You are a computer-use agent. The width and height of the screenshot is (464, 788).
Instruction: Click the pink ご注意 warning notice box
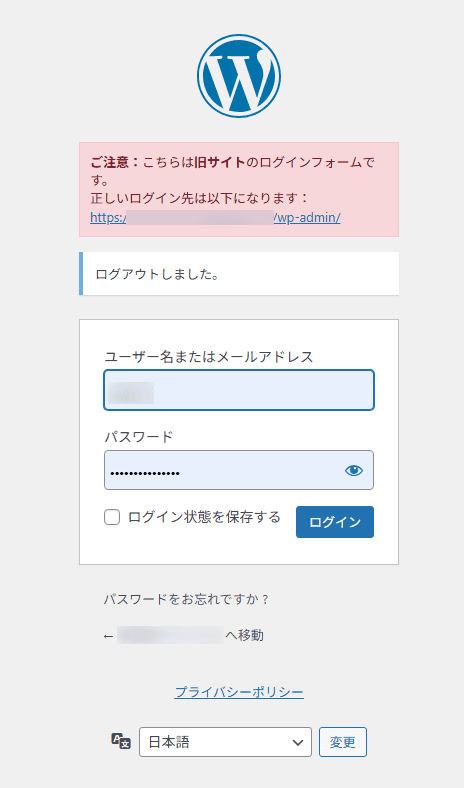[x=239, y=189]
